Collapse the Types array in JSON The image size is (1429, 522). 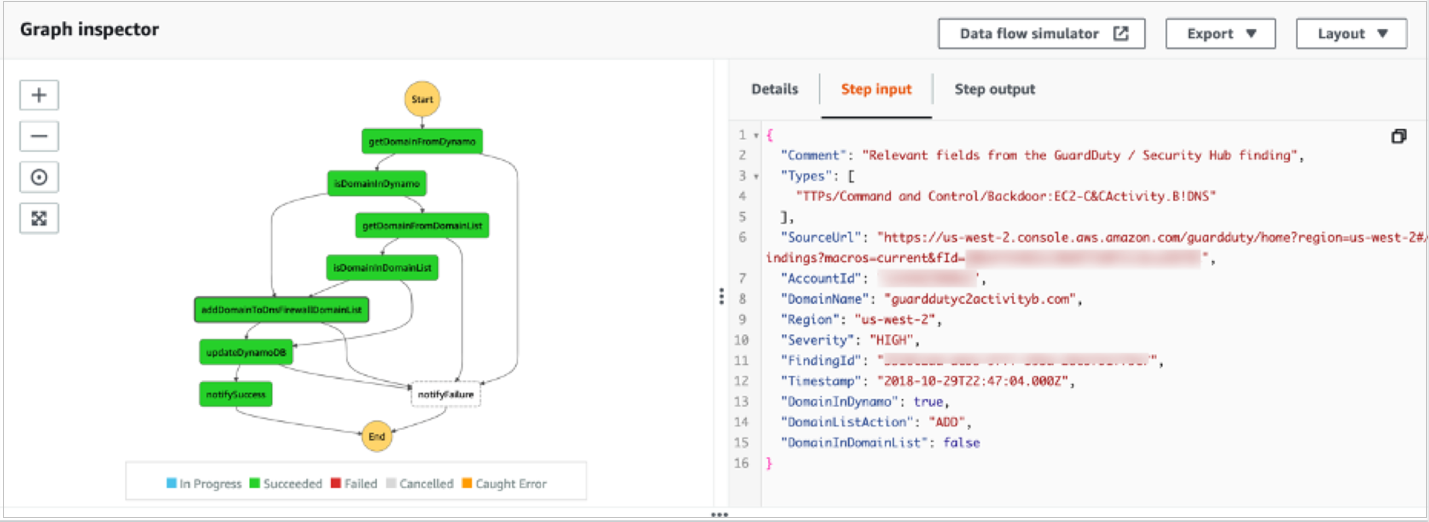(754, 176)
